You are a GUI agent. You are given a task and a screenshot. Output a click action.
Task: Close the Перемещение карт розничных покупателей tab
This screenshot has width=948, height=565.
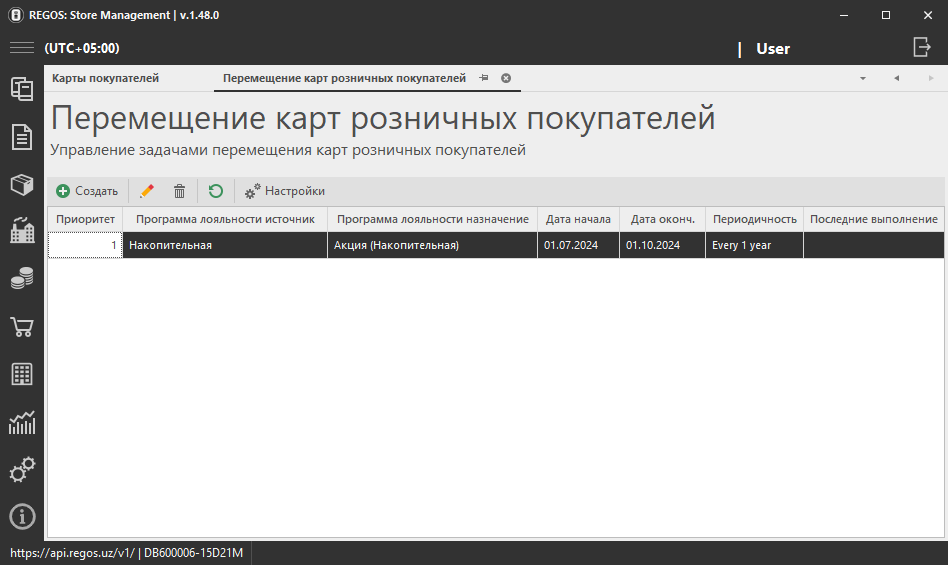tap(506, 78)
